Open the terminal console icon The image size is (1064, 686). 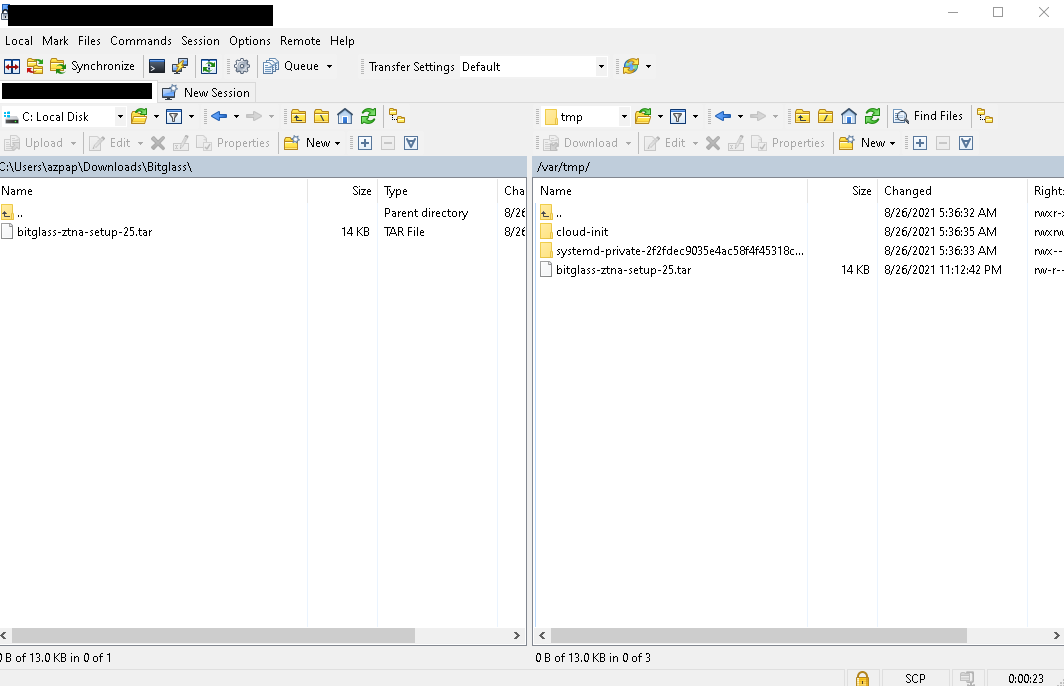click(x=157, y=66)
